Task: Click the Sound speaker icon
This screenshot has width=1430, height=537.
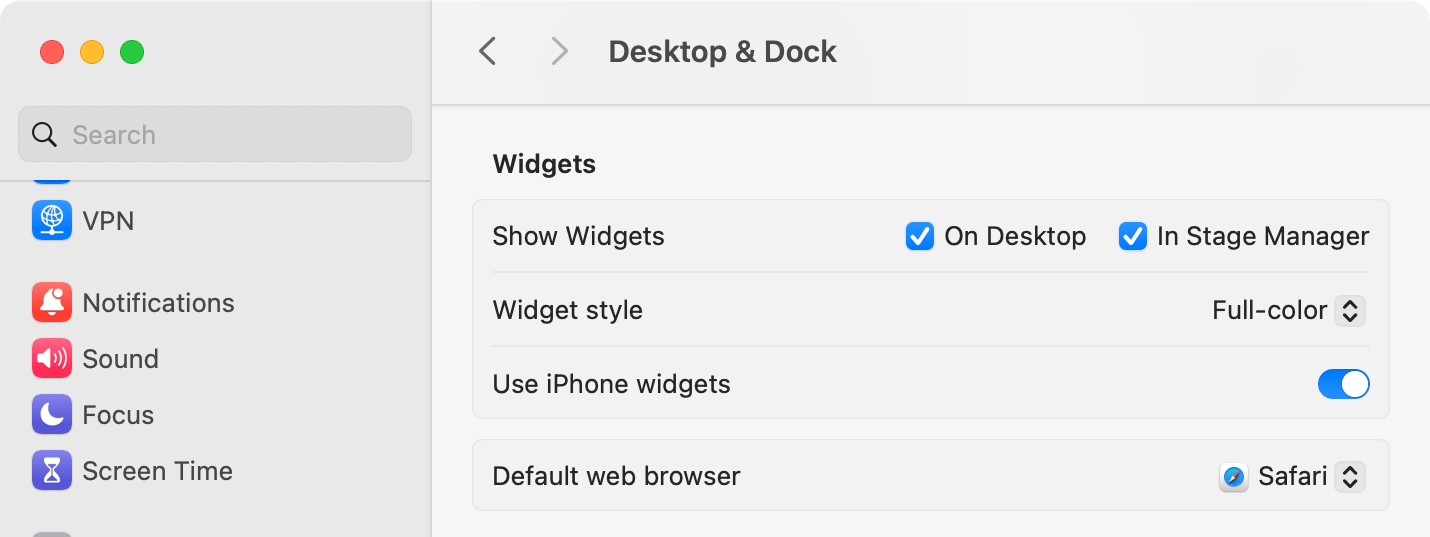Action: coord(51,359)
